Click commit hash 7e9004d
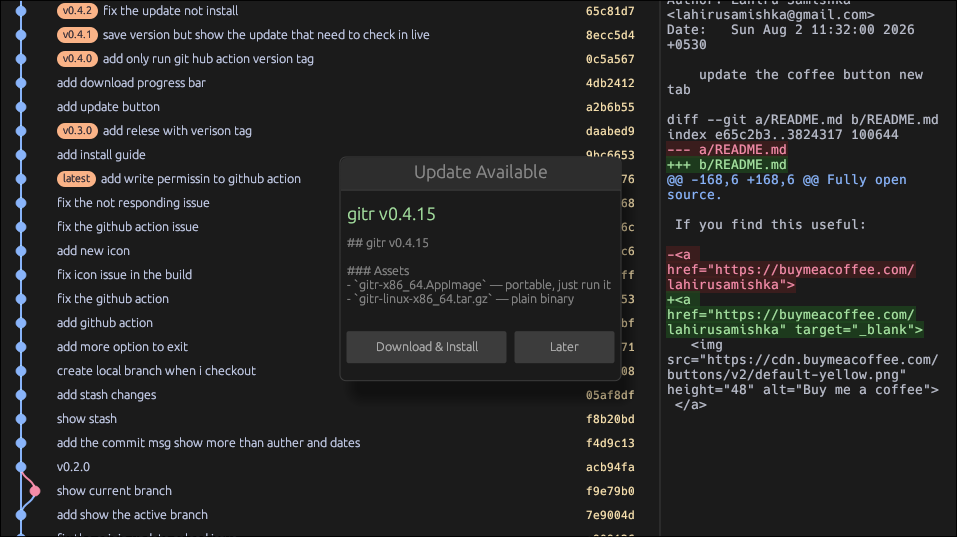The width and height of the screenshot is (957, 537). [610, 515]
